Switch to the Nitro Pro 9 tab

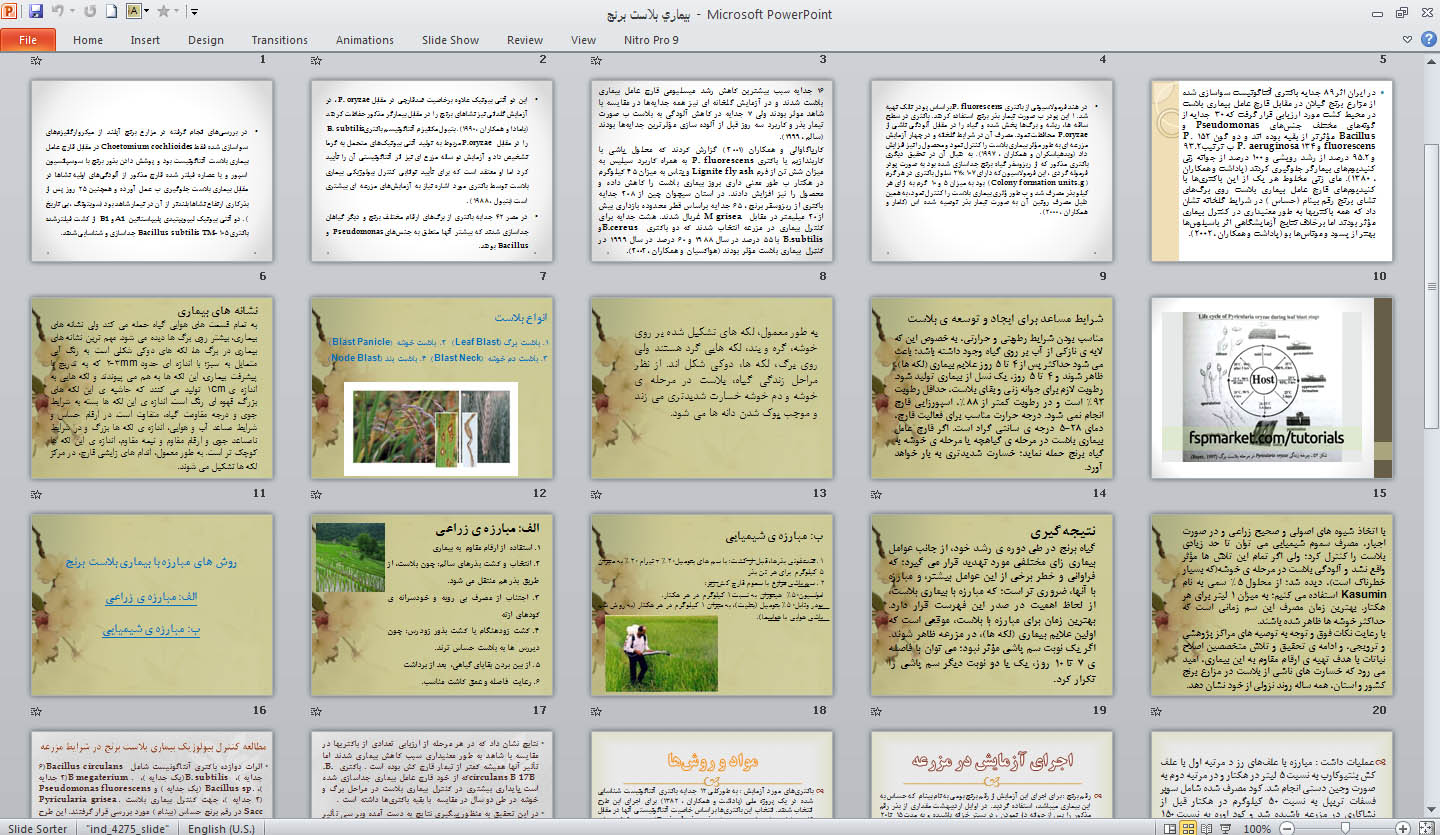click(x=652, y=40)
